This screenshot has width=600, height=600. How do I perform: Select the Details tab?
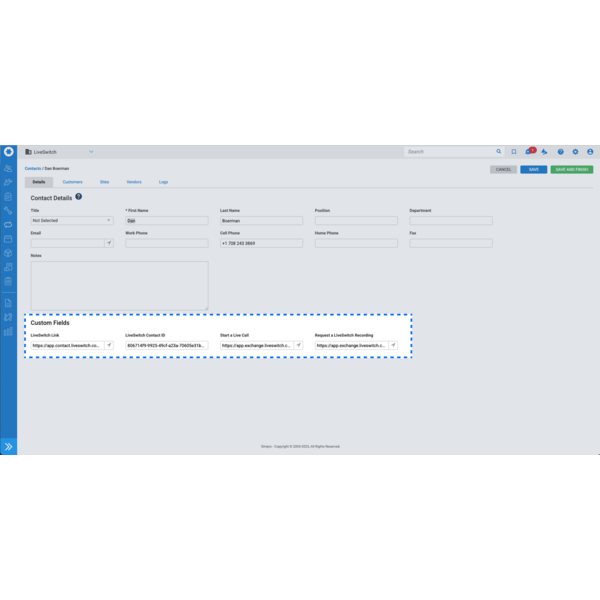coord(39,182)
